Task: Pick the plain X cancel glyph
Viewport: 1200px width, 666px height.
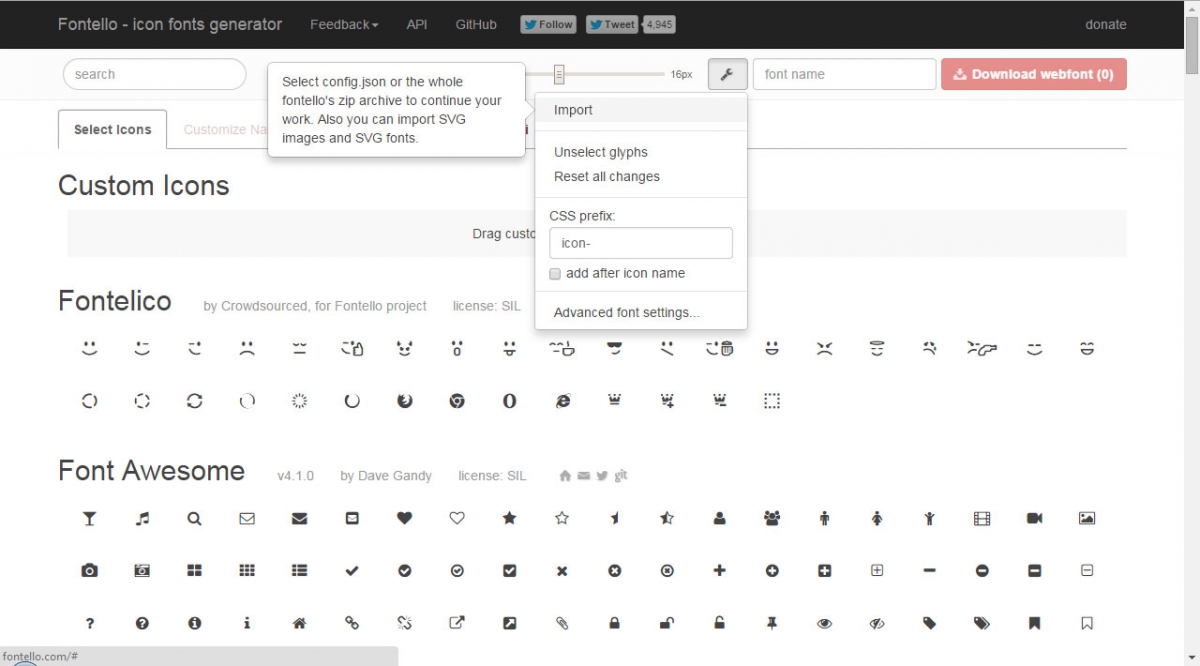Action: click(562, 571)
